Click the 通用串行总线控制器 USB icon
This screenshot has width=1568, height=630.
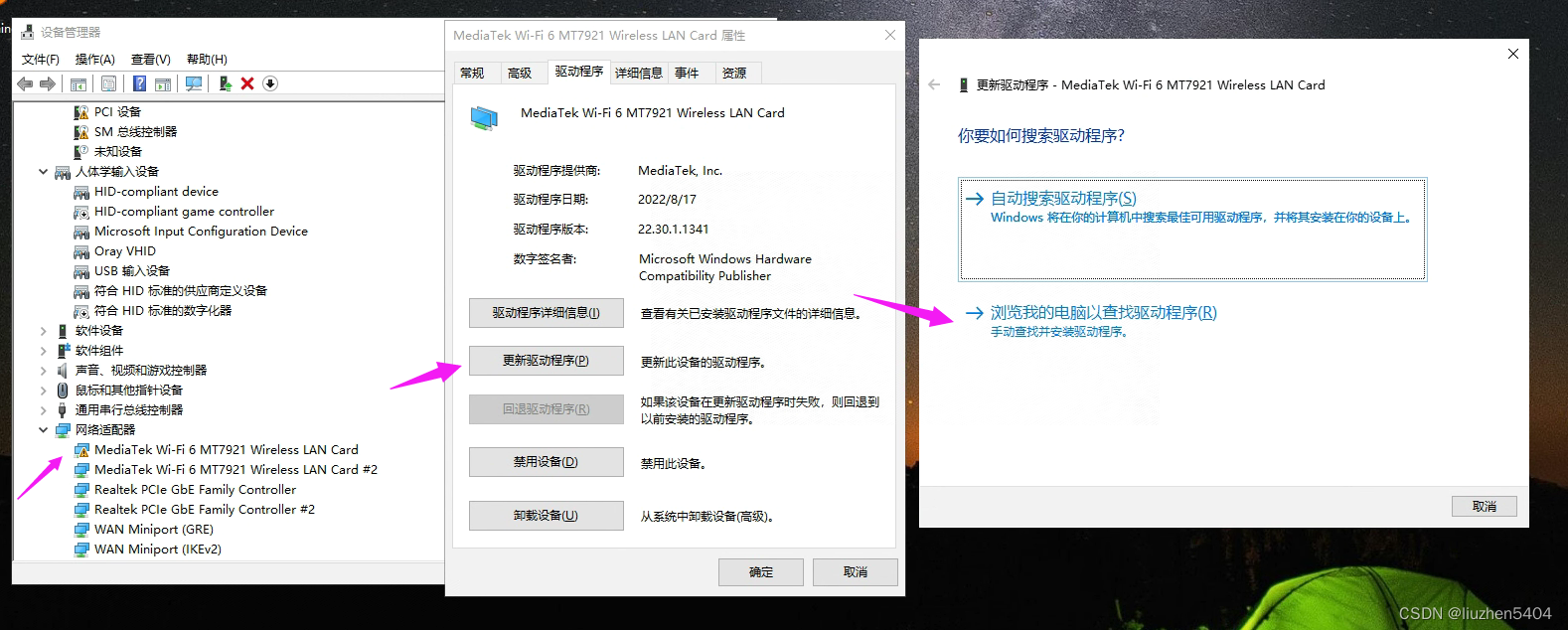(x=63, y=410)
